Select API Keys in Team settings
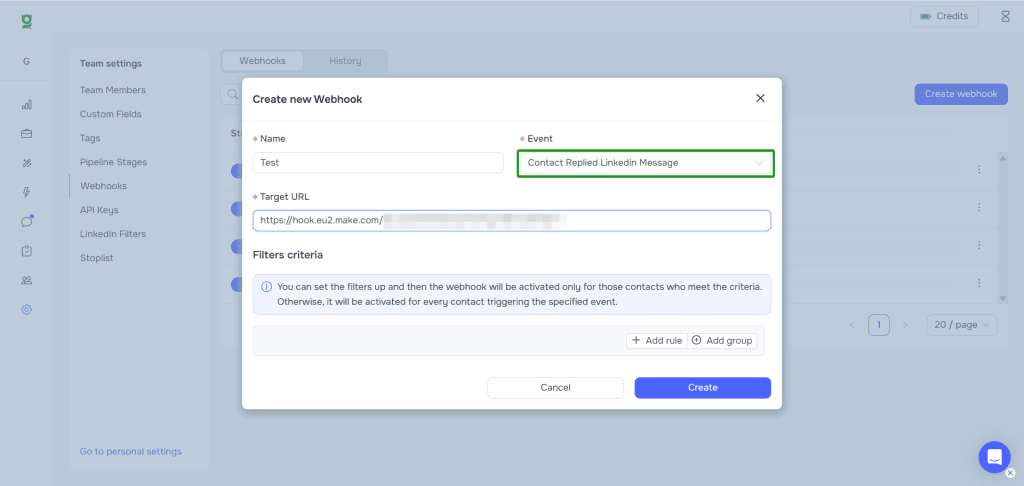Screen dimensions: 1024x486 click(99, 210)
